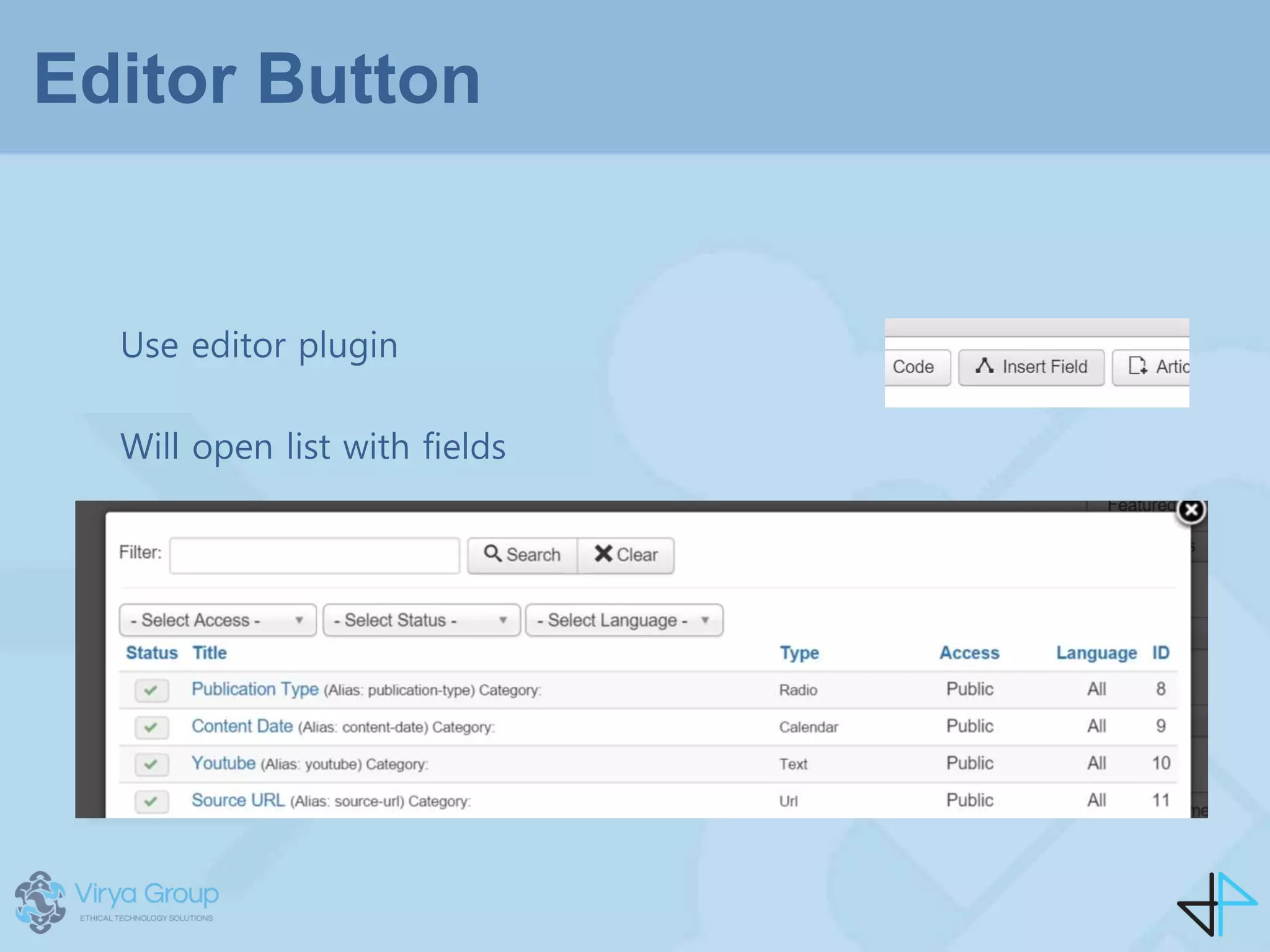Viewport: 1270px width, 952px height.
Task: Click the Code button in editor toolbar
Action: pos(917,367)
